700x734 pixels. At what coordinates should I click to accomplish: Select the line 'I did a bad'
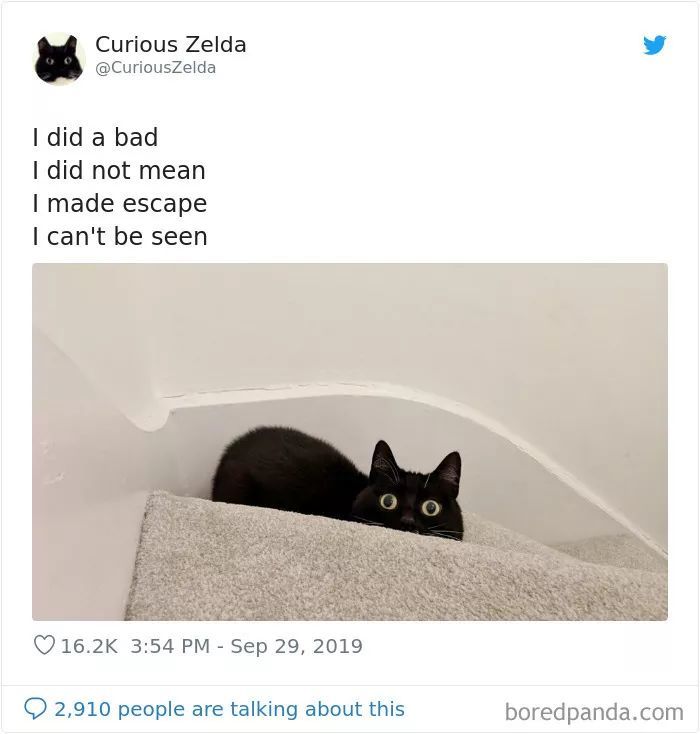point(95,137)
